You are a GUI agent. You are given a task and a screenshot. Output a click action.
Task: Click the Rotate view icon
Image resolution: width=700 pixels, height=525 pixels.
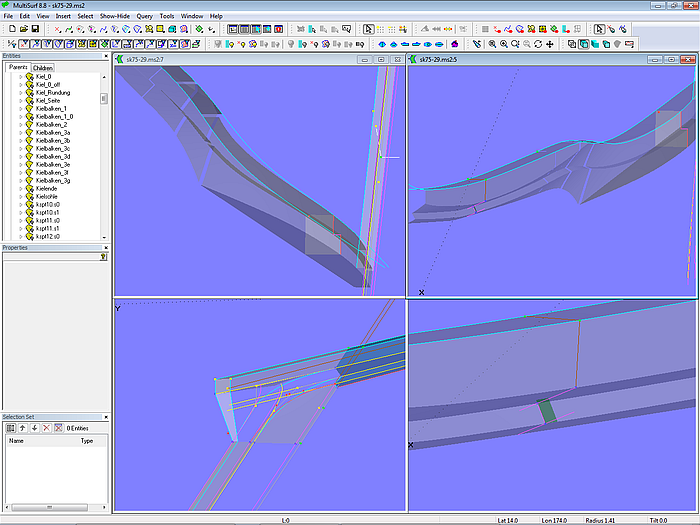point(538,44)
